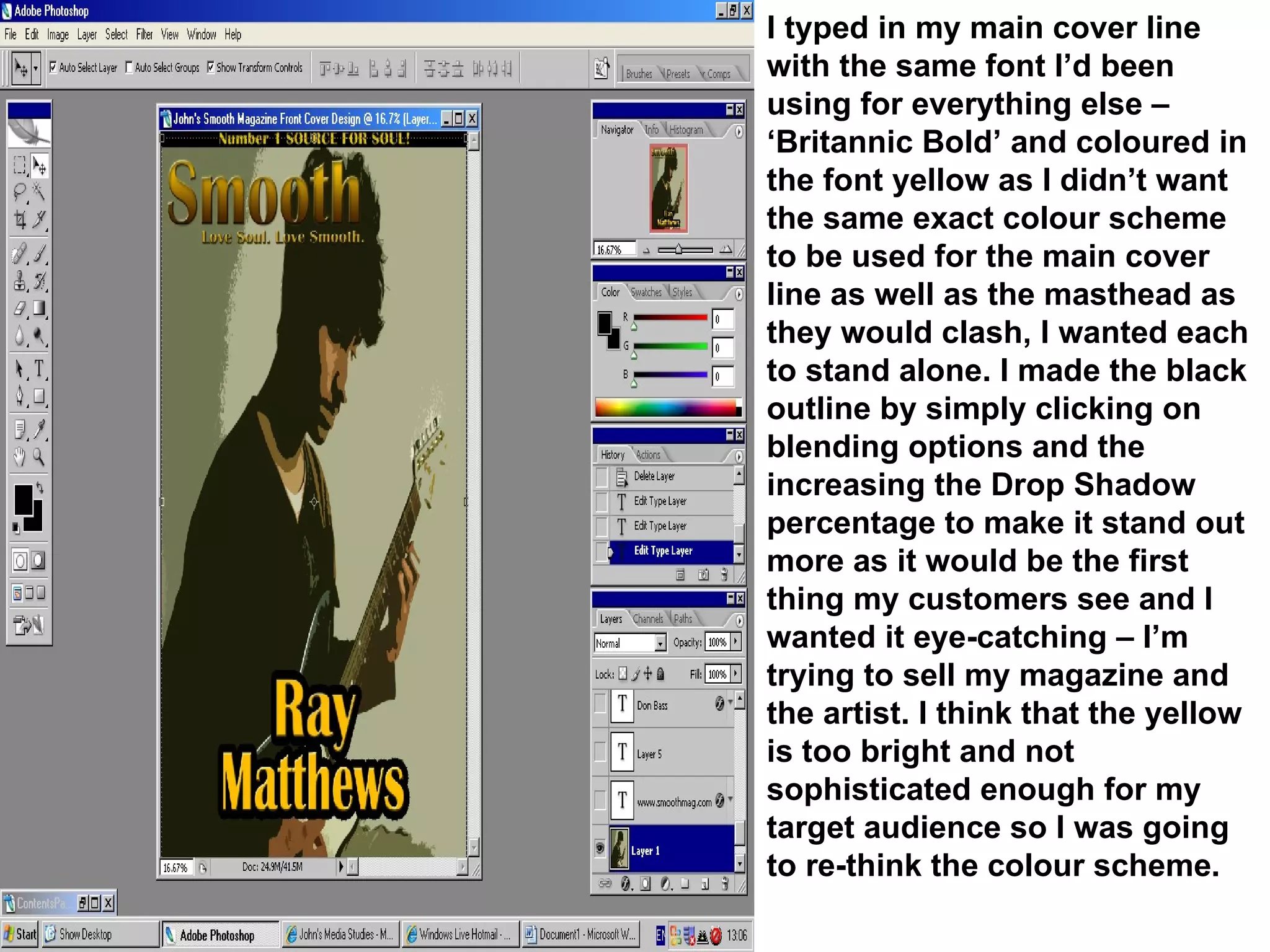Select the Notes tool
The image size is (1270, 952).
(20, 430)
